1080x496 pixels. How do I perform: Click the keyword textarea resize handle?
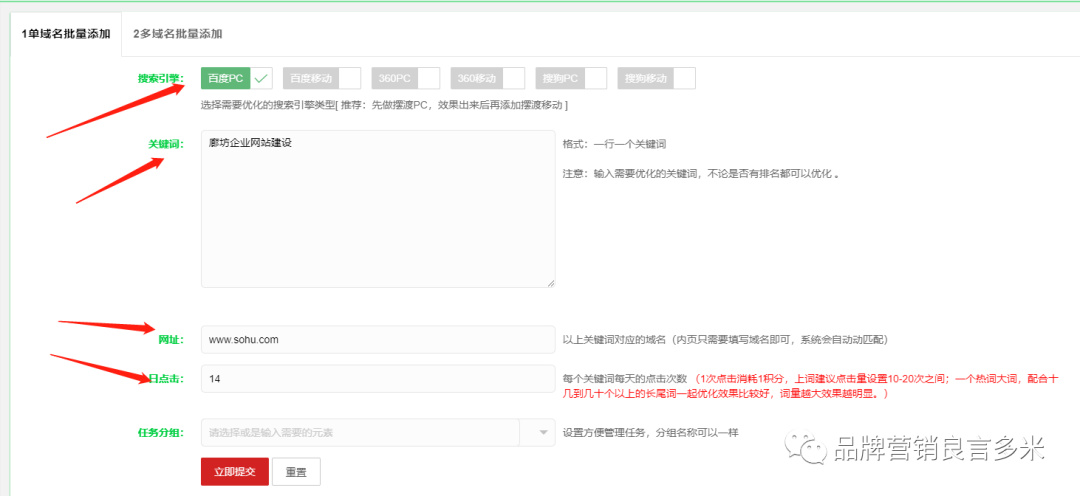point(550,282)
